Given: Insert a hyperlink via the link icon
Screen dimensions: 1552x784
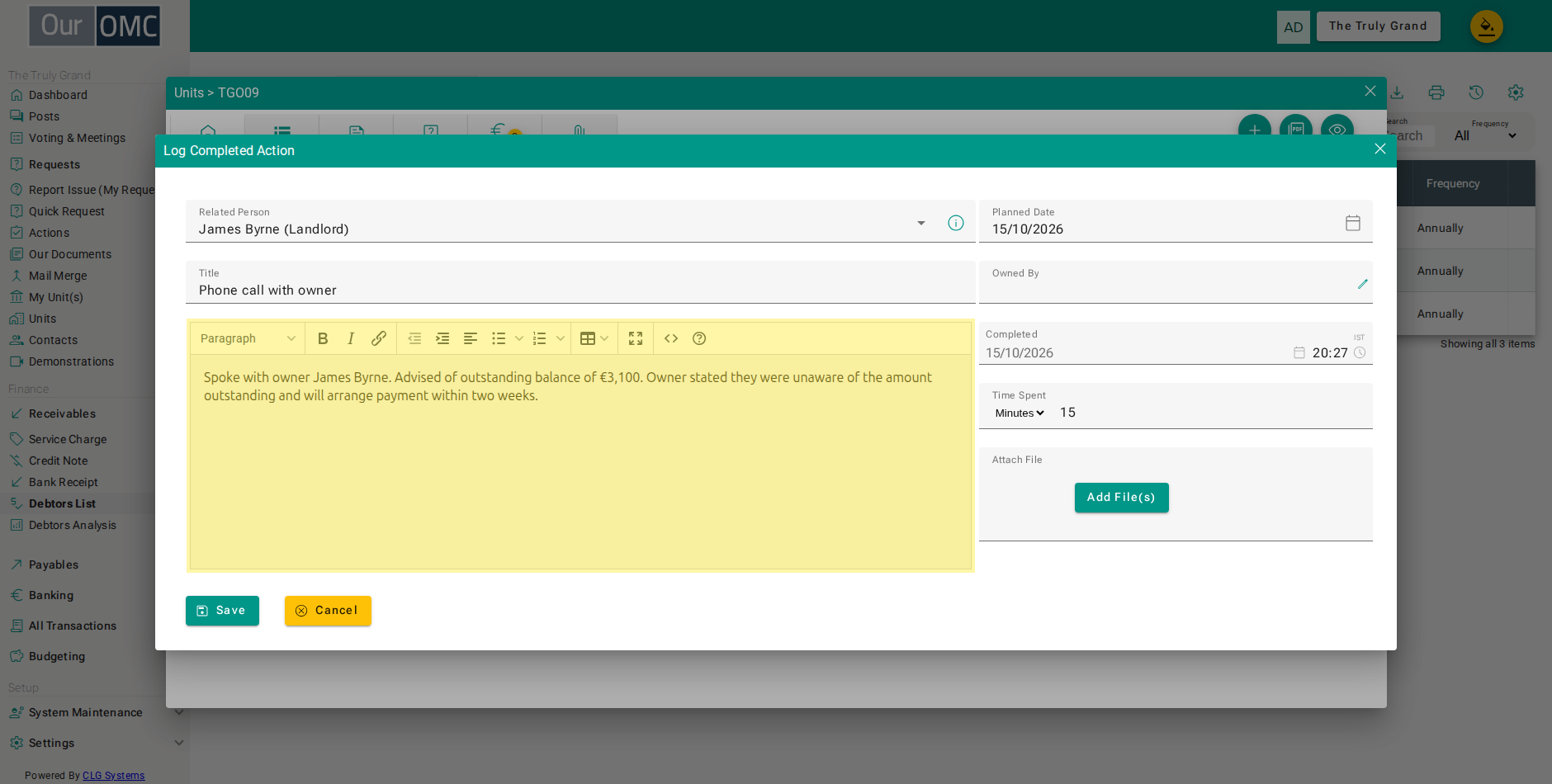Looking at the screenshot, I should point(379,338).
